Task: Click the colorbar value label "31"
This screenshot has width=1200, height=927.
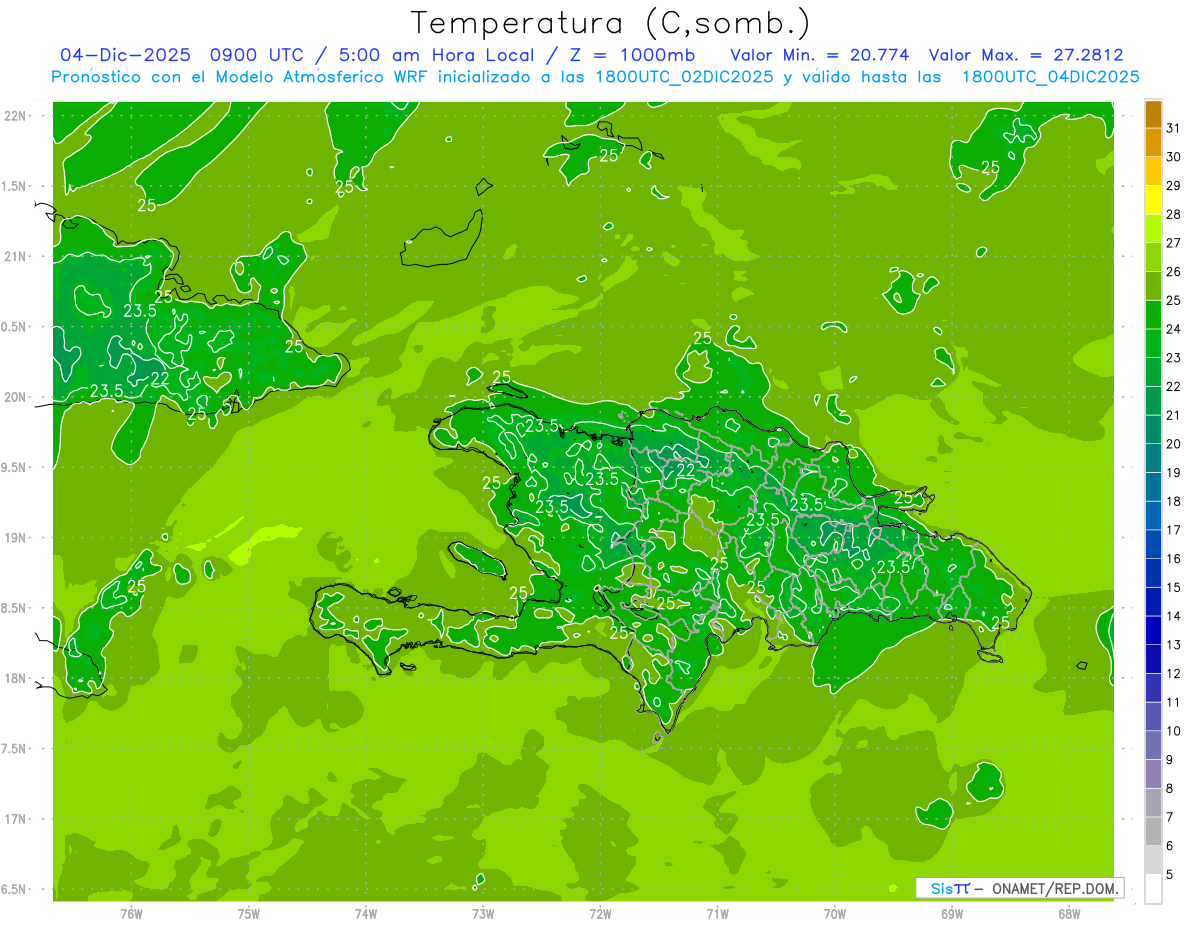Action: tap(1174, 128)
